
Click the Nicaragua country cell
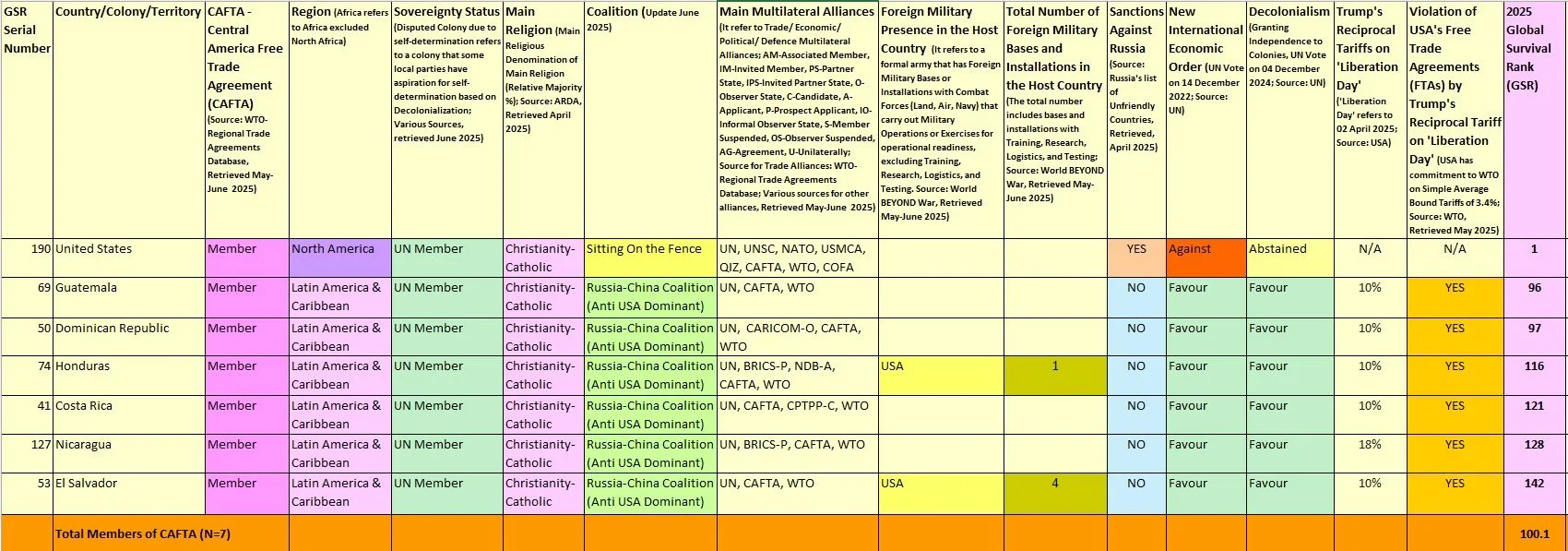[129, 453]
